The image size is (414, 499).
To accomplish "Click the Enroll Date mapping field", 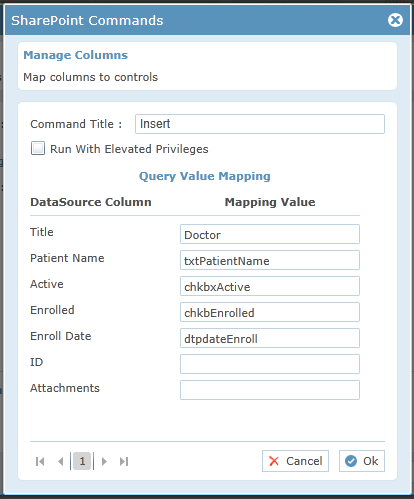I will (x=270, y=338).
